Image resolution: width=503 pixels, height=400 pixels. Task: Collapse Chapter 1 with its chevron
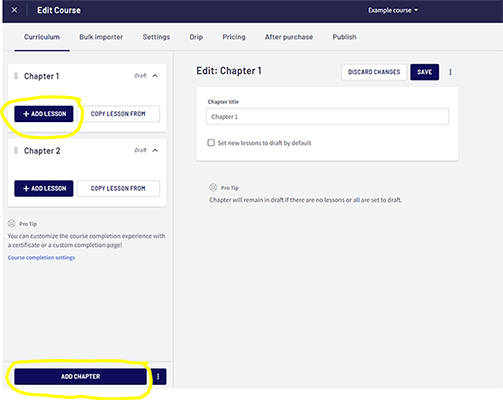click(x=155, y=76)
